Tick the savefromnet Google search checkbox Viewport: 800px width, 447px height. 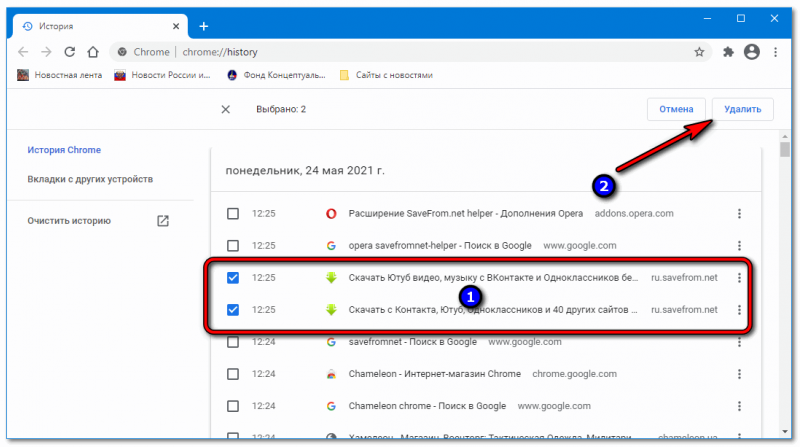pyautogui.click(x=233, y=342)
